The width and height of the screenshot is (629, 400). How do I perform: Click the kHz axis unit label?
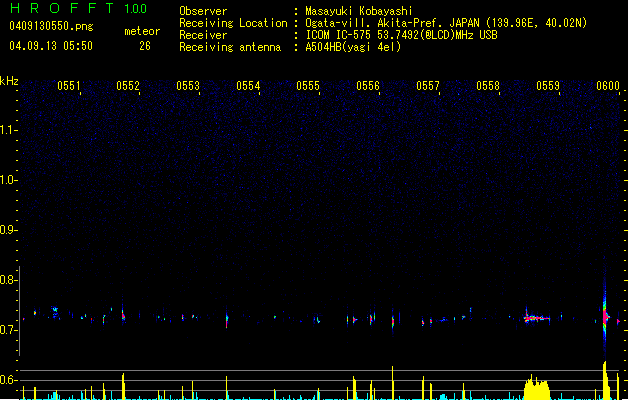(x=9, y=81)
